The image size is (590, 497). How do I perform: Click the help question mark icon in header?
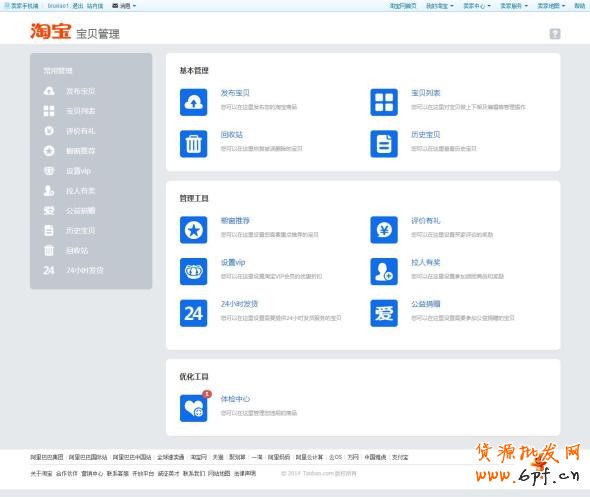point(555,34)
